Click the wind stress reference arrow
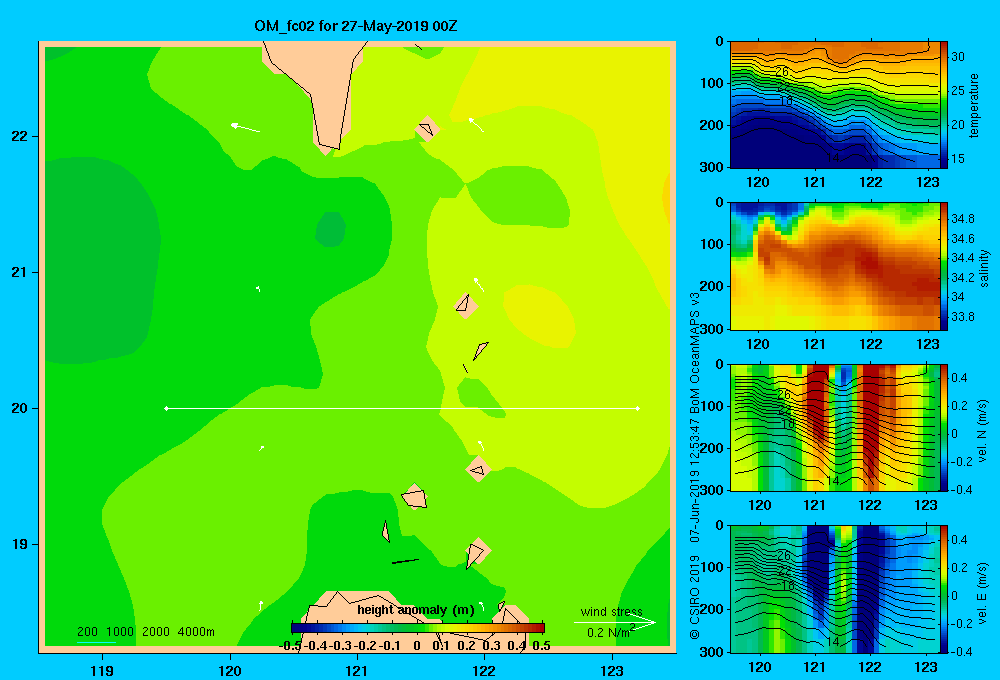The width and height of the screenshot is (1000, 680). [615, 623]
